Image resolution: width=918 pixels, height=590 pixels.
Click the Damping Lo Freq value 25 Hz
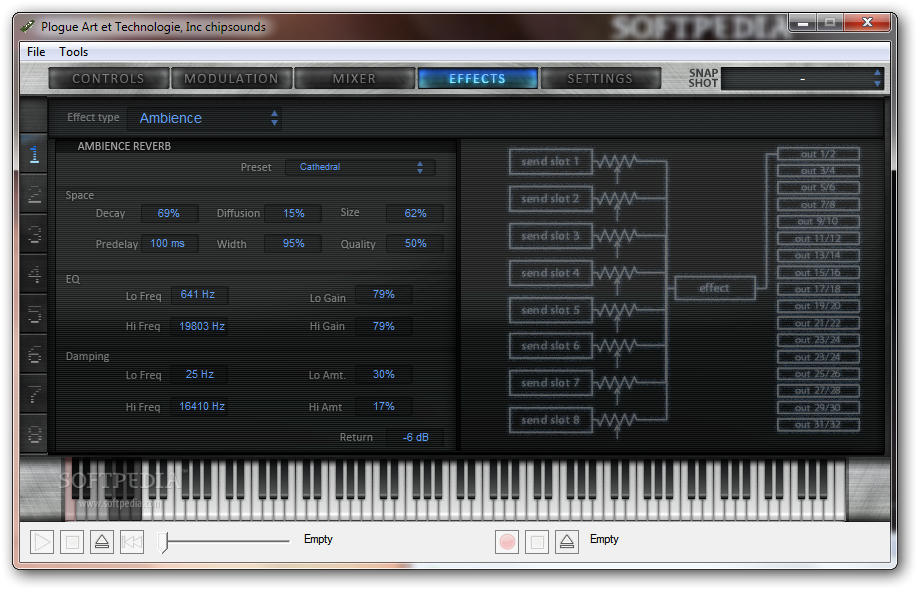pos(200,375)
